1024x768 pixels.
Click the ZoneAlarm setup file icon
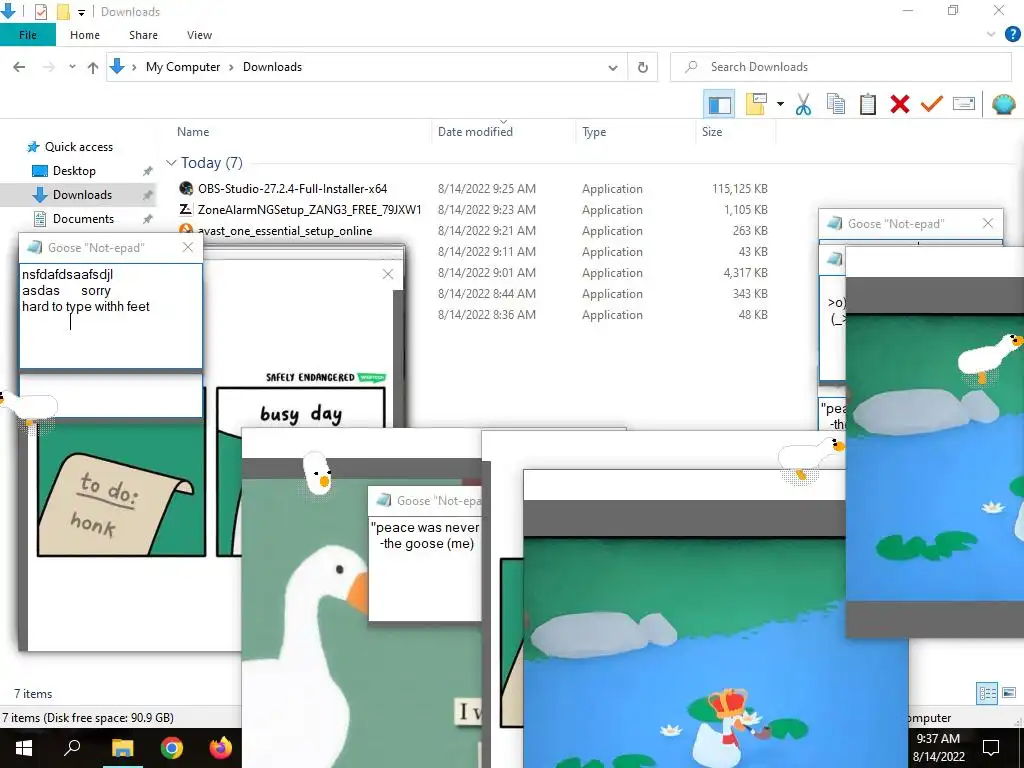point(185,210)
